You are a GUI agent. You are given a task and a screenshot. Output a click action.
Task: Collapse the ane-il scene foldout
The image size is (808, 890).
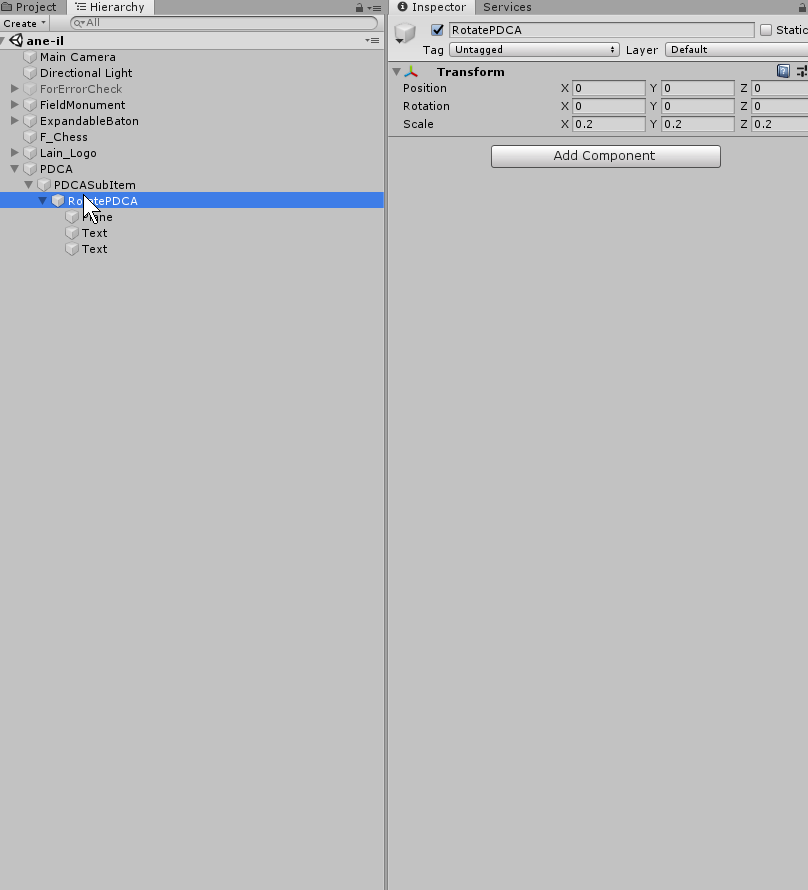click(x=3, y=40)
